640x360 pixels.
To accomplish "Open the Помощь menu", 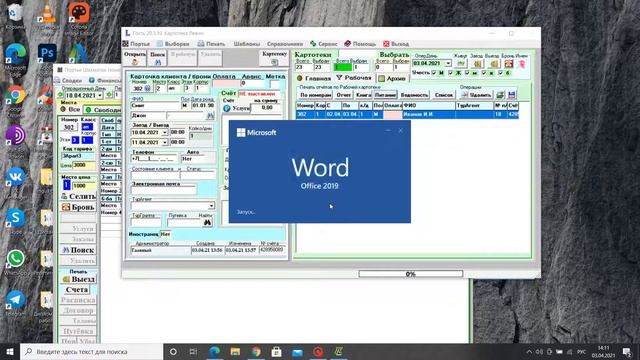I will [x=360, y=44].
